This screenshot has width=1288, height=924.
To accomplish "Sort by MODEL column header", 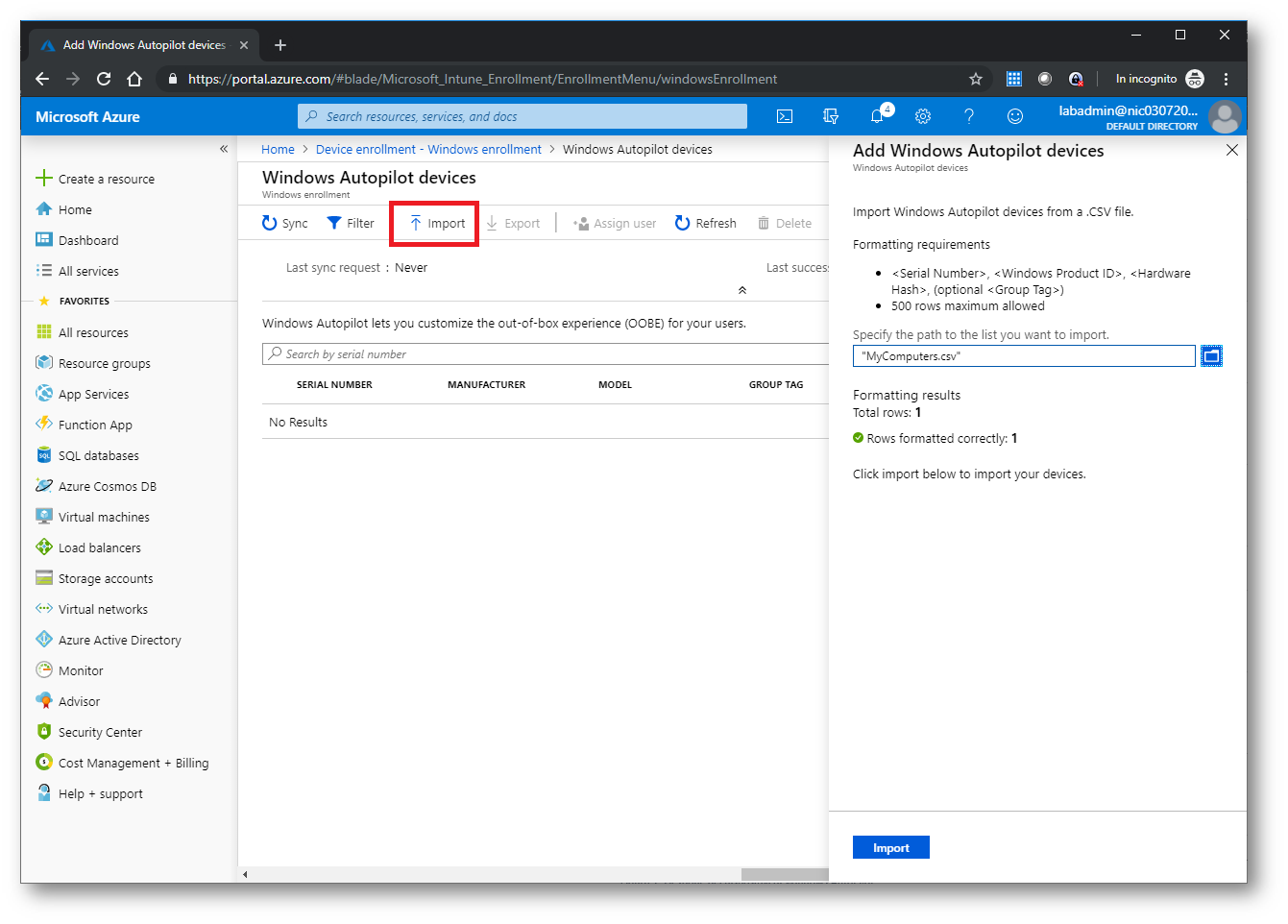I will (615, 384).
